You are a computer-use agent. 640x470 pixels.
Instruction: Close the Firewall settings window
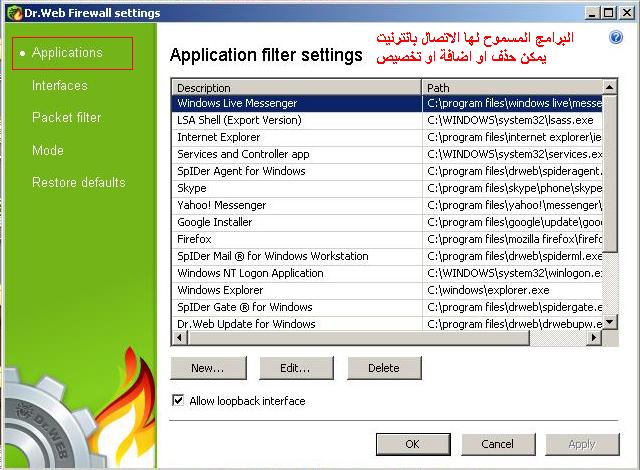pos(627,13)
